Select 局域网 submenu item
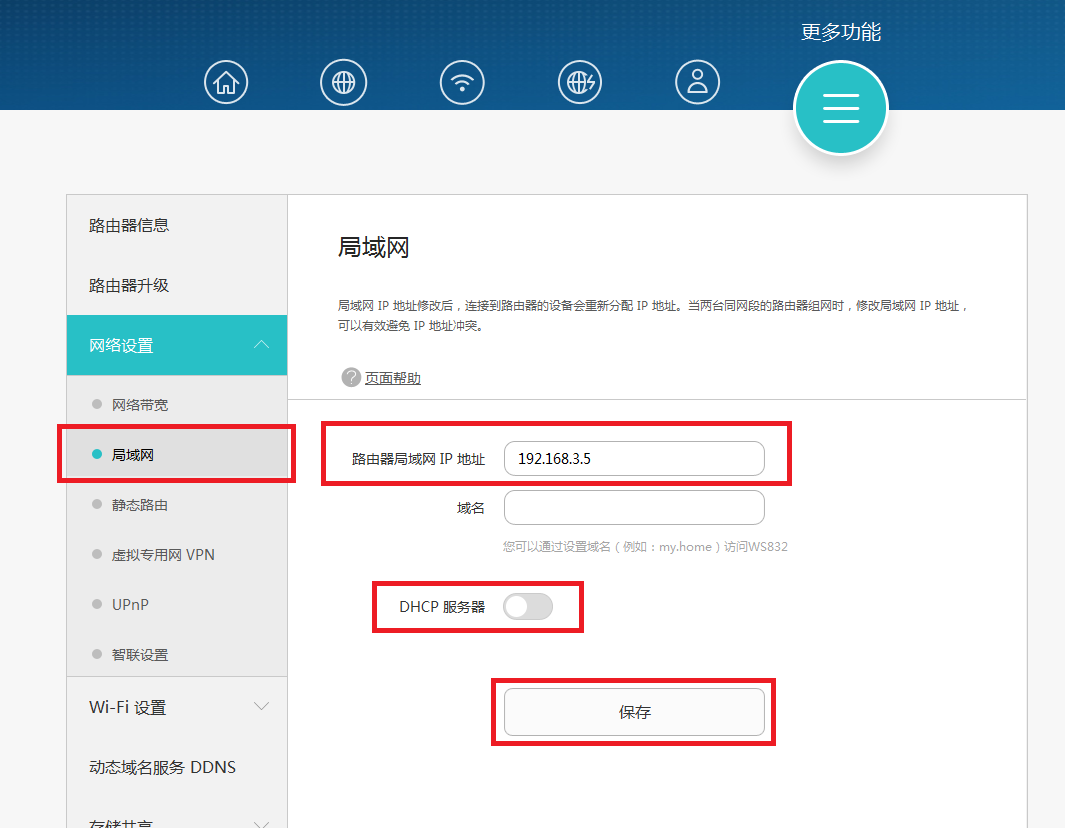The height and width of the screenshot is (828, 1065). (133, 455)
